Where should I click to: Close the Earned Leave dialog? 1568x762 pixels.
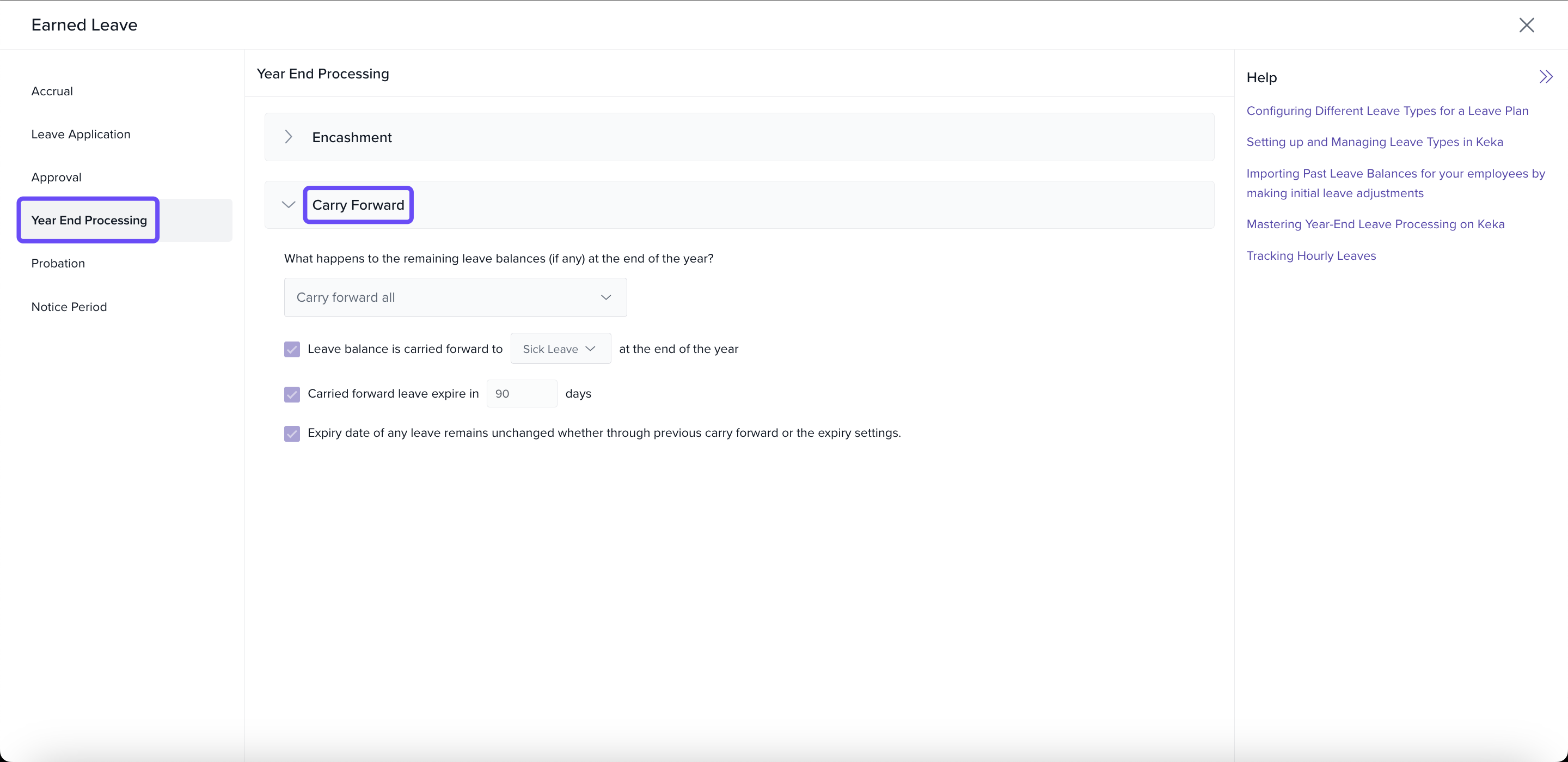pyautogui.click(x=1526, y=25)
